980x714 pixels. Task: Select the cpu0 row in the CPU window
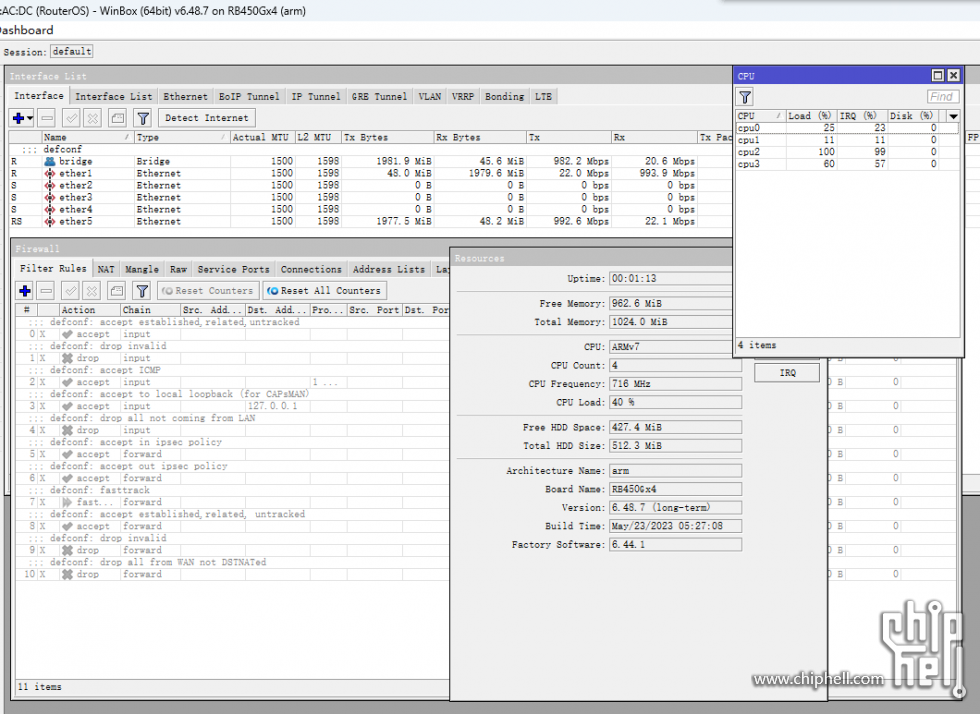[847, 128]
